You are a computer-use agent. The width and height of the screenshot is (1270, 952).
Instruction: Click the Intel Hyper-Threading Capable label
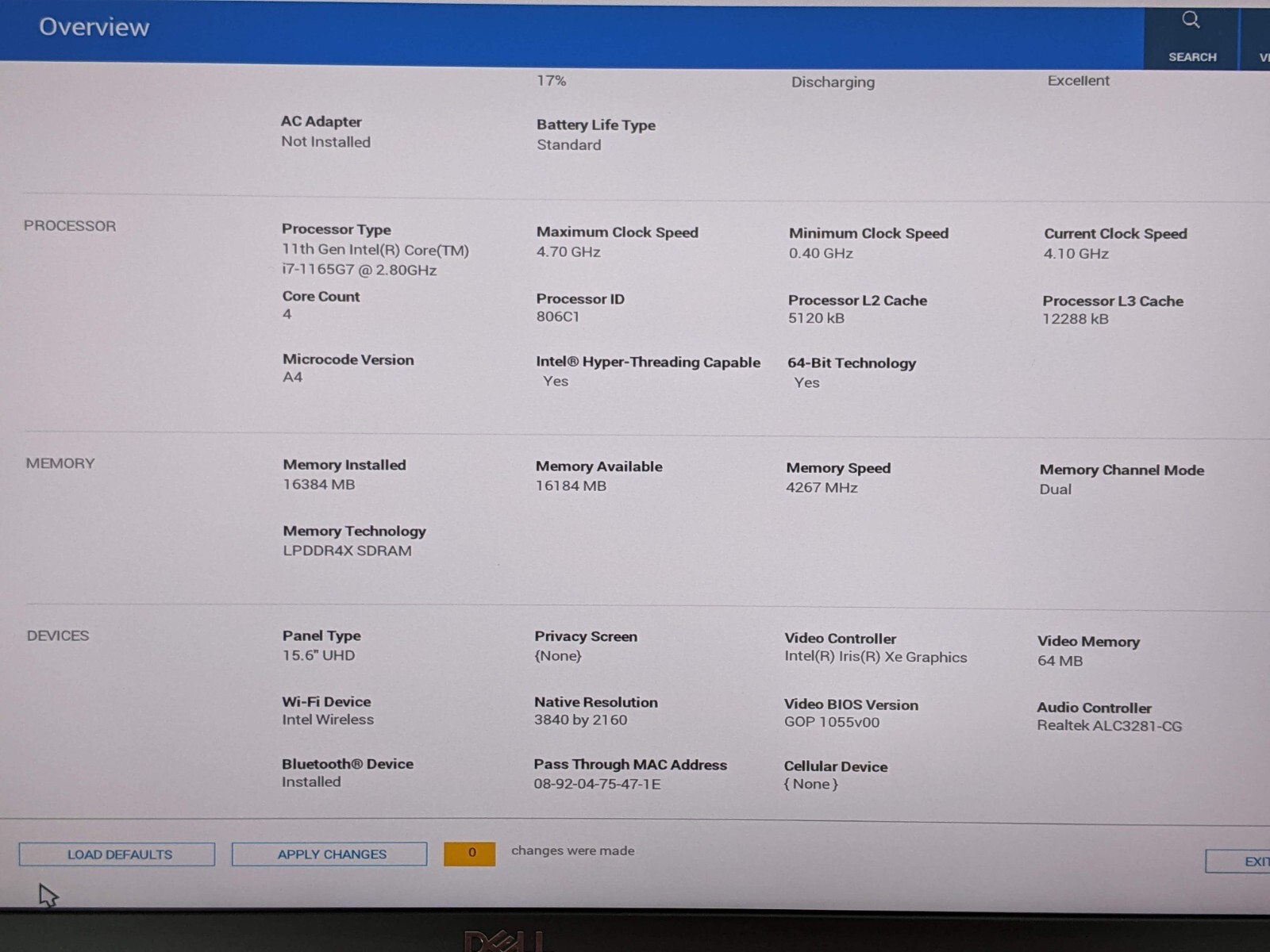(648, 363)
